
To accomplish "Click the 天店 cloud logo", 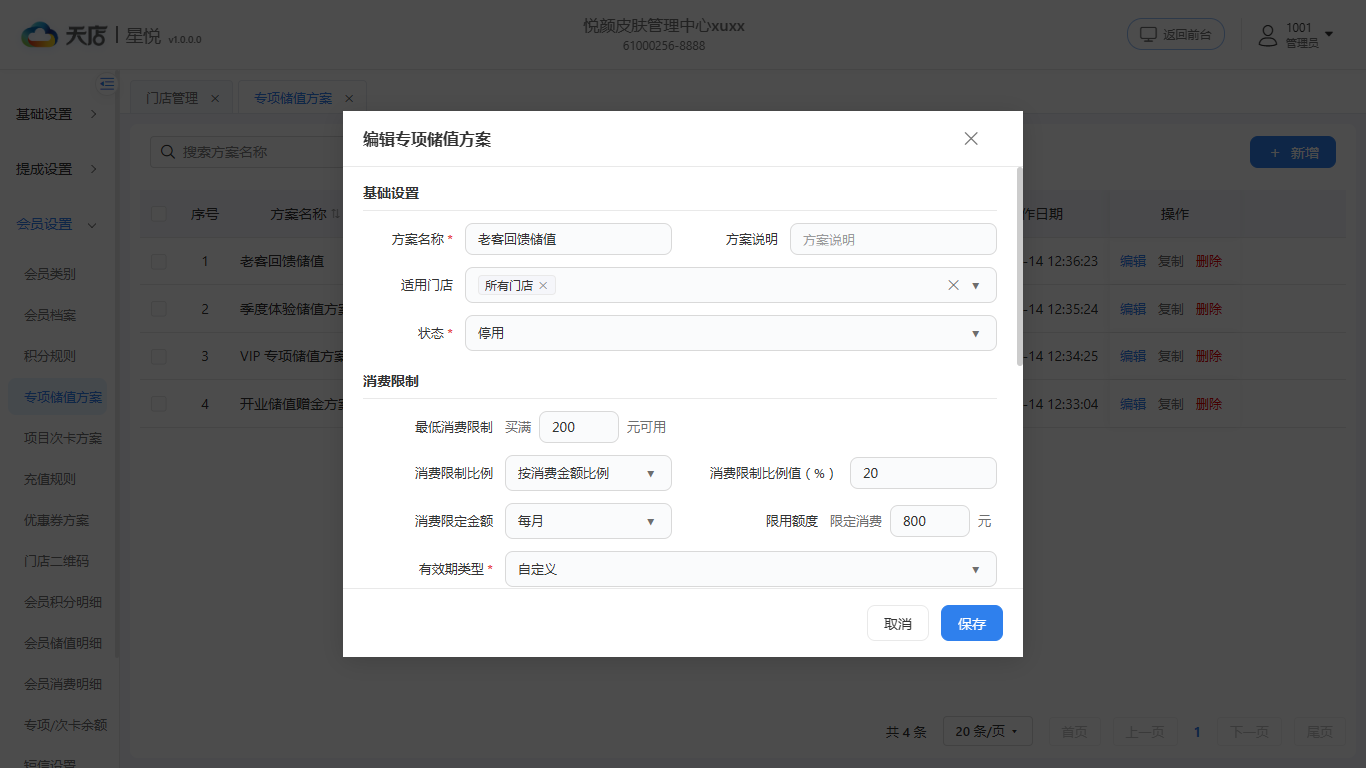I will [x=40, y=35].
